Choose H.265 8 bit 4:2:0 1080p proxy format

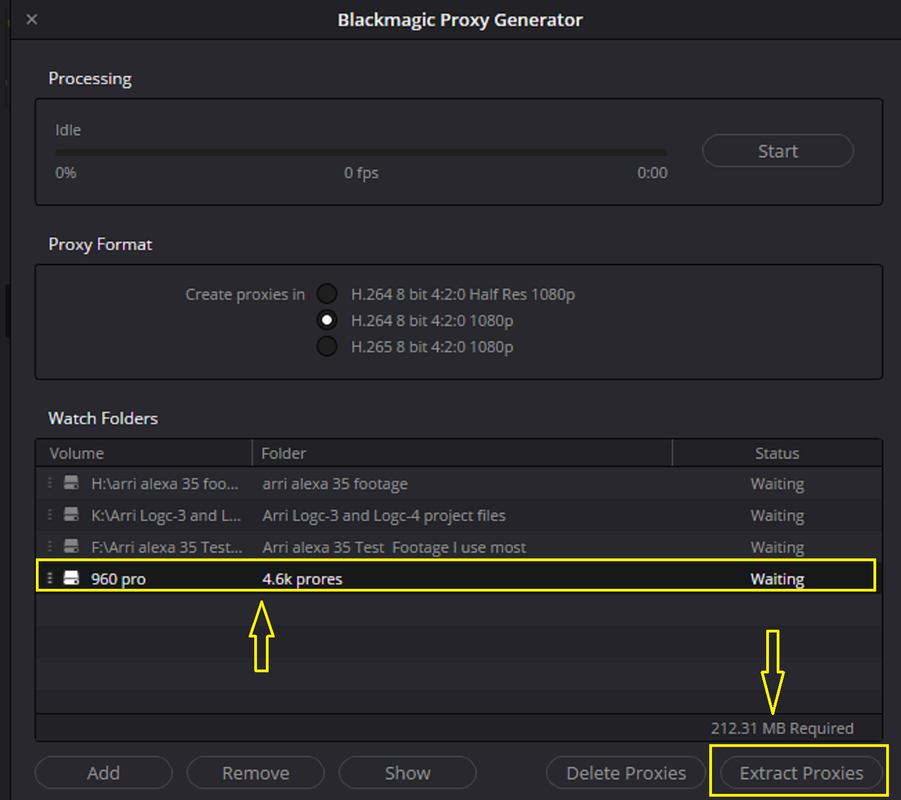(327, 347)
